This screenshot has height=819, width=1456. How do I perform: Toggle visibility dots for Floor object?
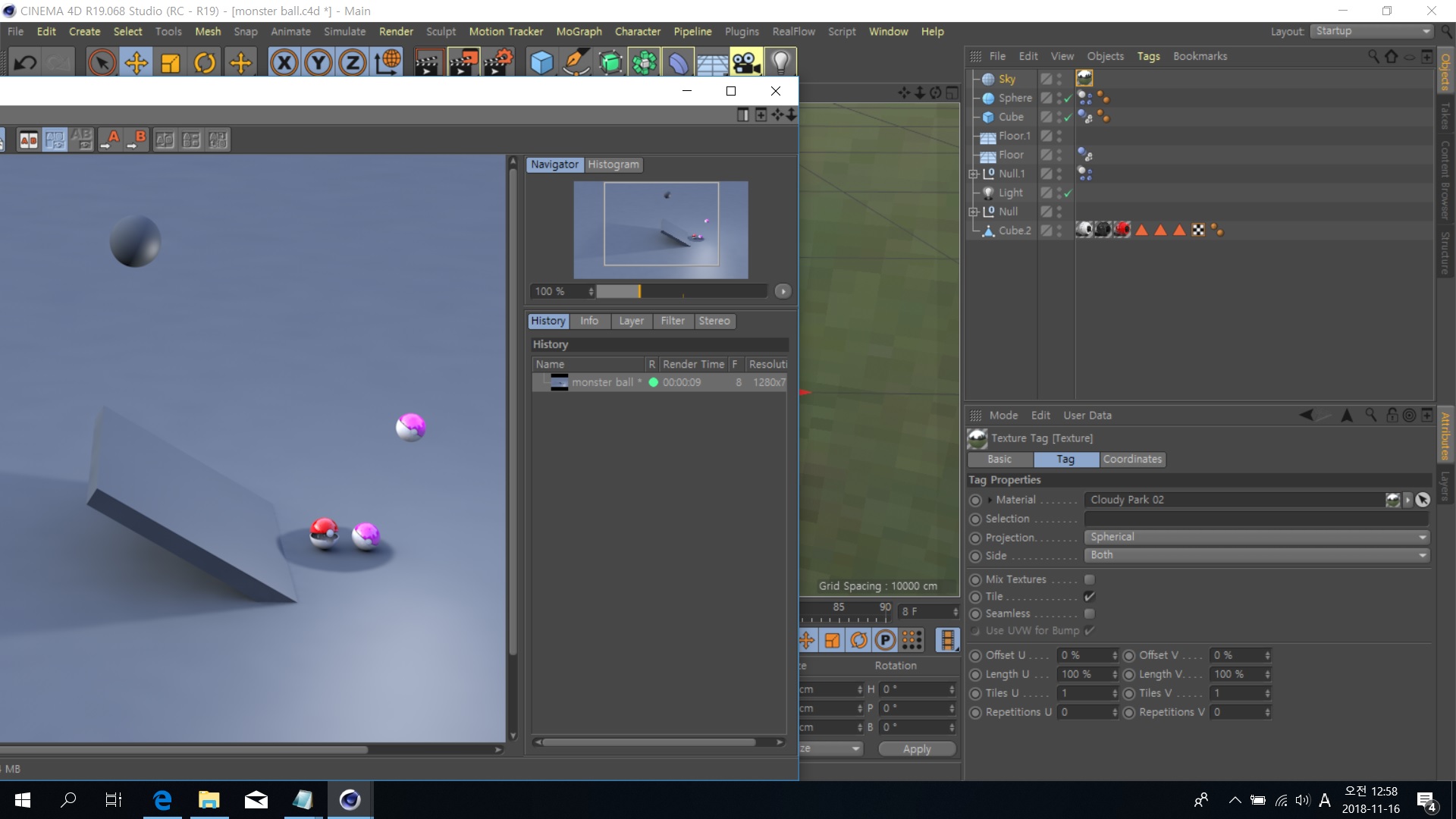click(x=1059, y=155)
